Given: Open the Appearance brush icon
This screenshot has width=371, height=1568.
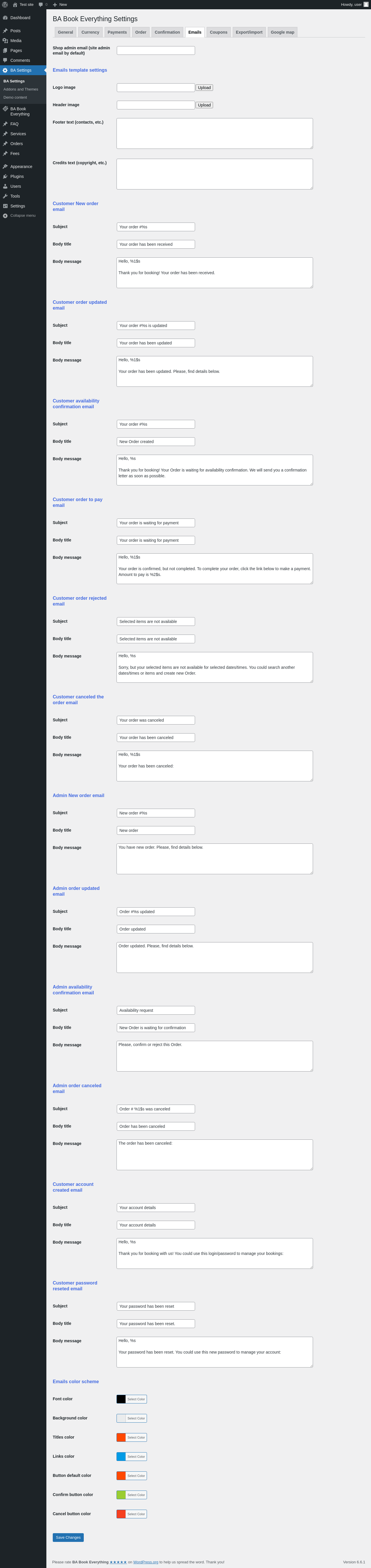Looking at the screenshot, I should point(5,167).
